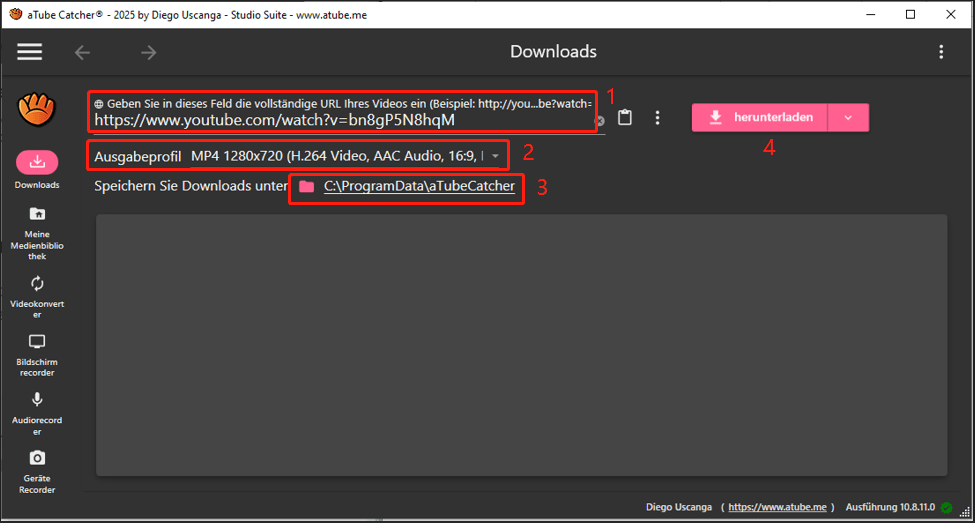Clear the URL field with the x icon
Screen dimensions: 975x523
coord(600,121)
